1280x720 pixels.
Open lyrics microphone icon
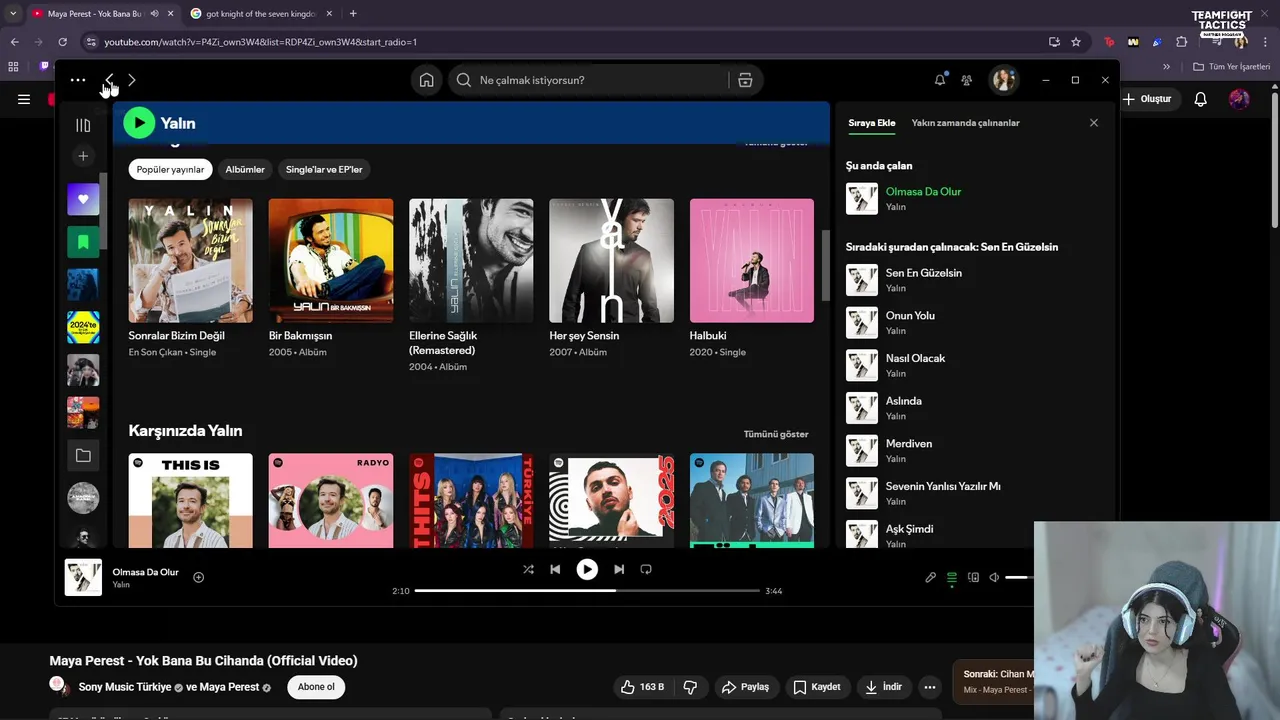click(x=930, y=577)
